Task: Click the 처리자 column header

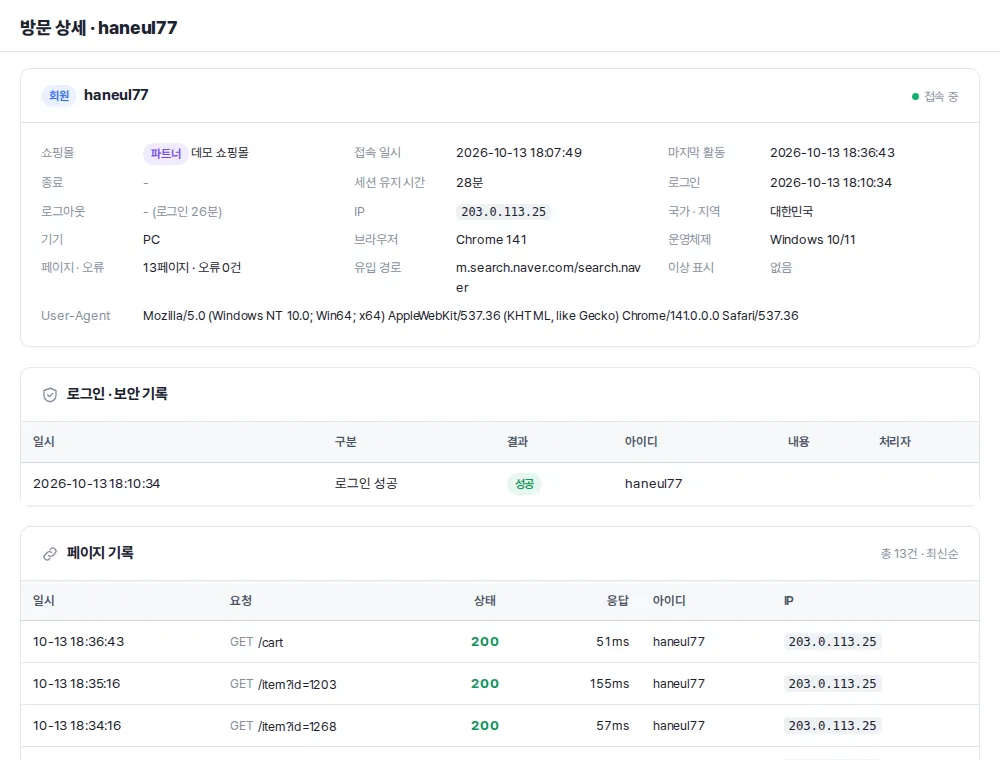Action: click(895, 442)
